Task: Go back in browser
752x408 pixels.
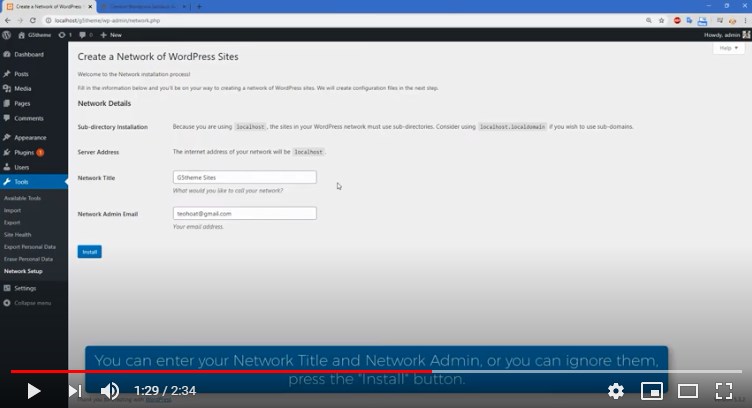Action: pyautogui.click(x=8, y=20)
